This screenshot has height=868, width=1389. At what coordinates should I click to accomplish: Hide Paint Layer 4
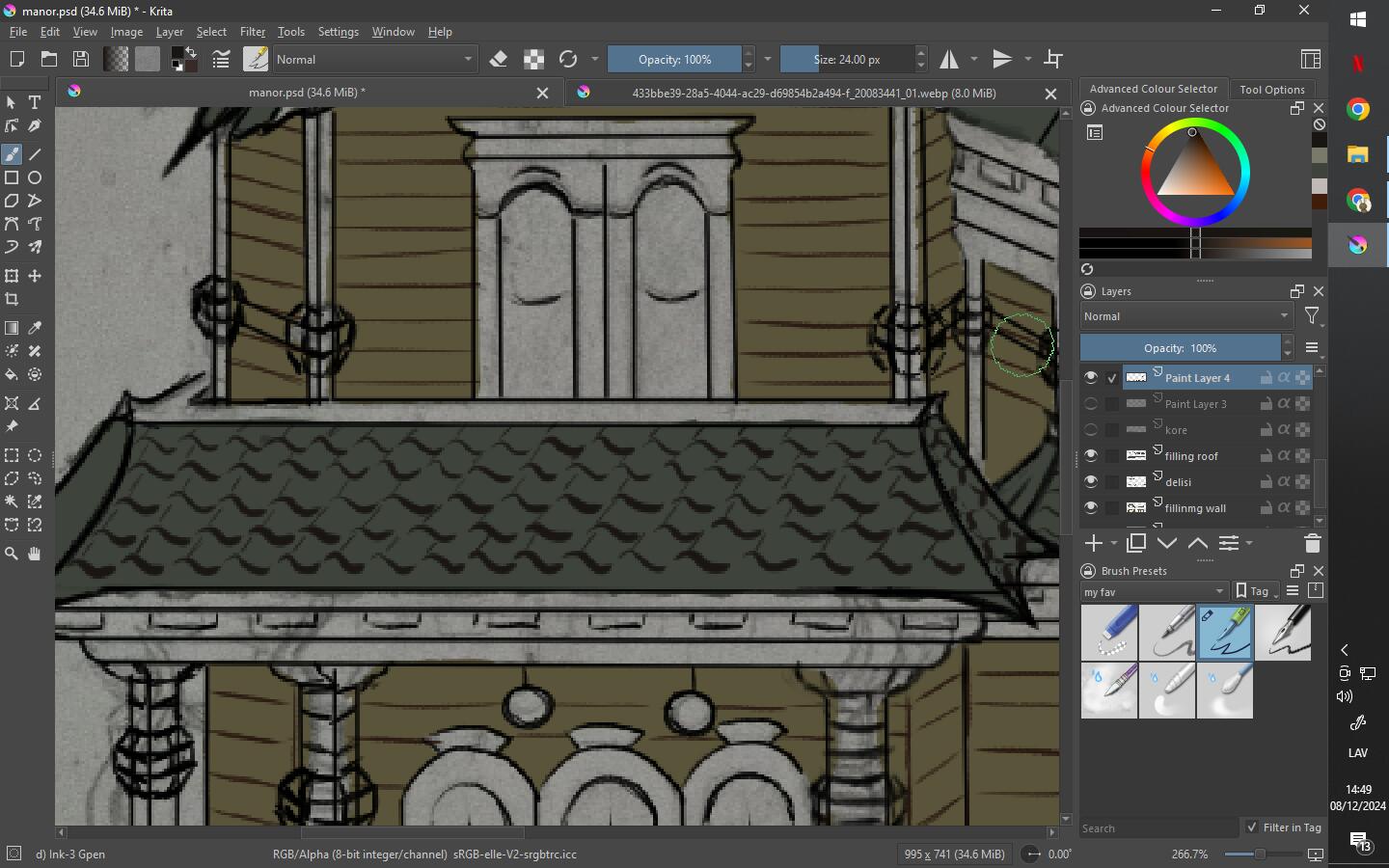[x=1091, y=377]
